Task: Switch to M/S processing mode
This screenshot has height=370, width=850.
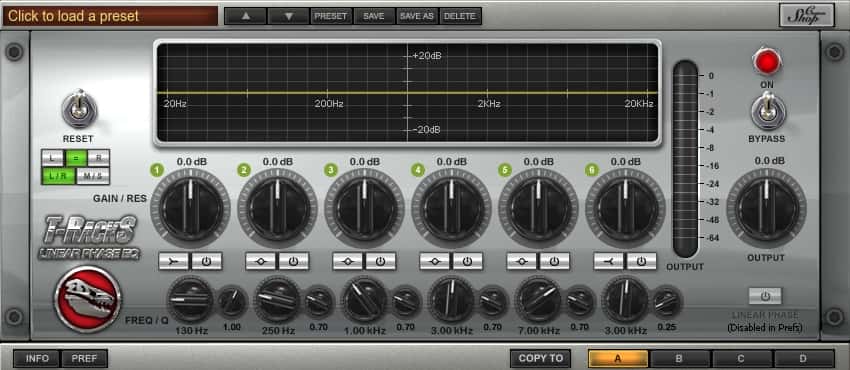Action: pos(93,176)
